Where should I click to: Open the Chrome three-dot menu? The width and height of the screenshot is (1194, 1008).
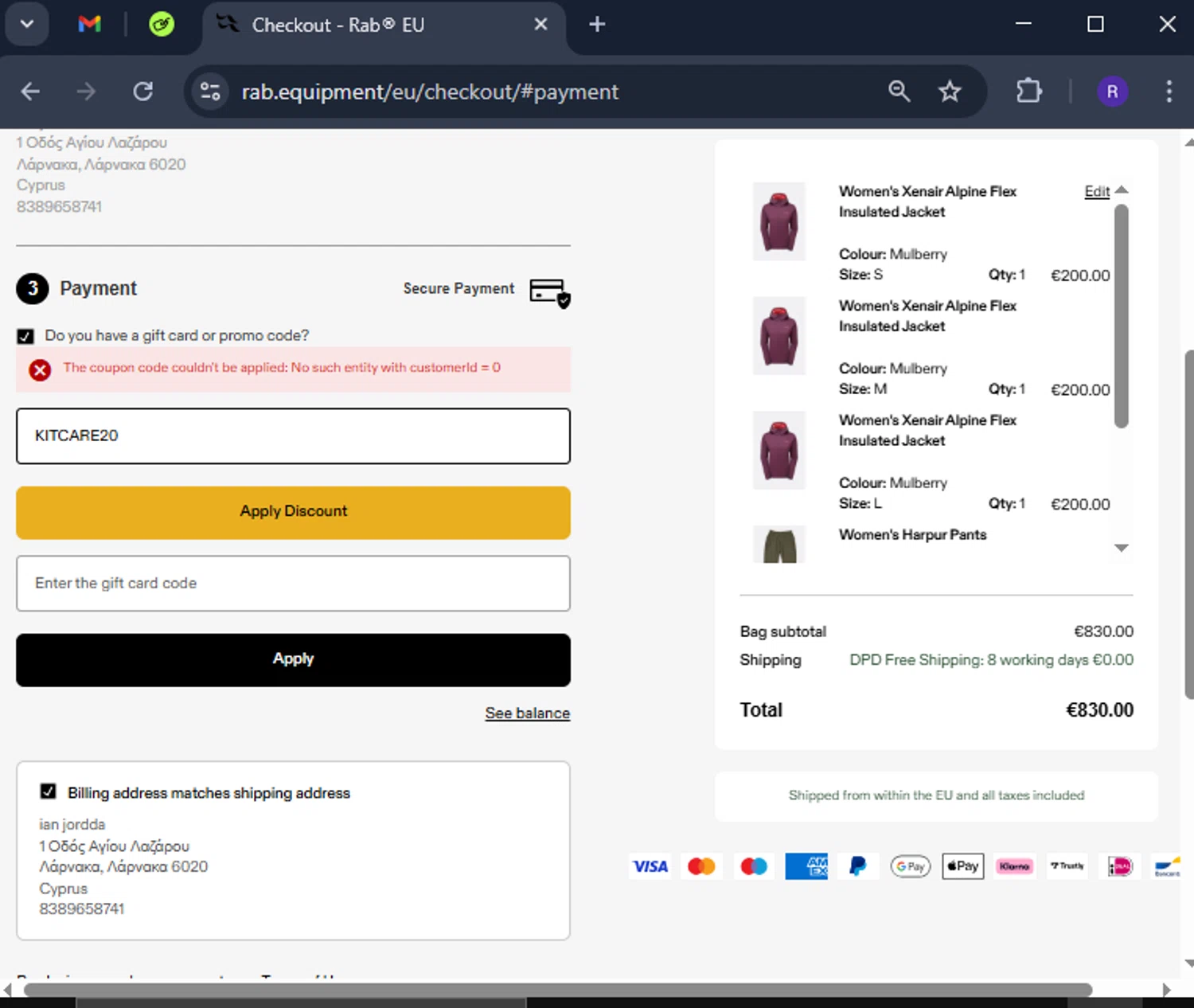click(x=1169, y=92)
